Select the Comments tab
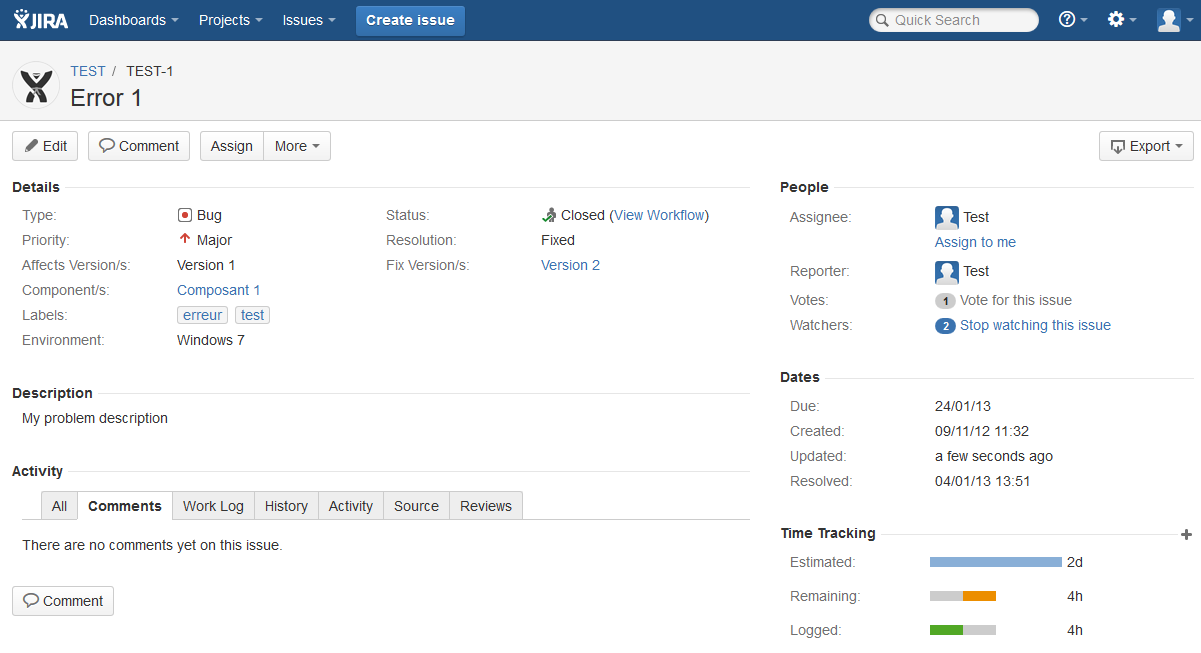1201x653 pixels. tap(125, 506)
